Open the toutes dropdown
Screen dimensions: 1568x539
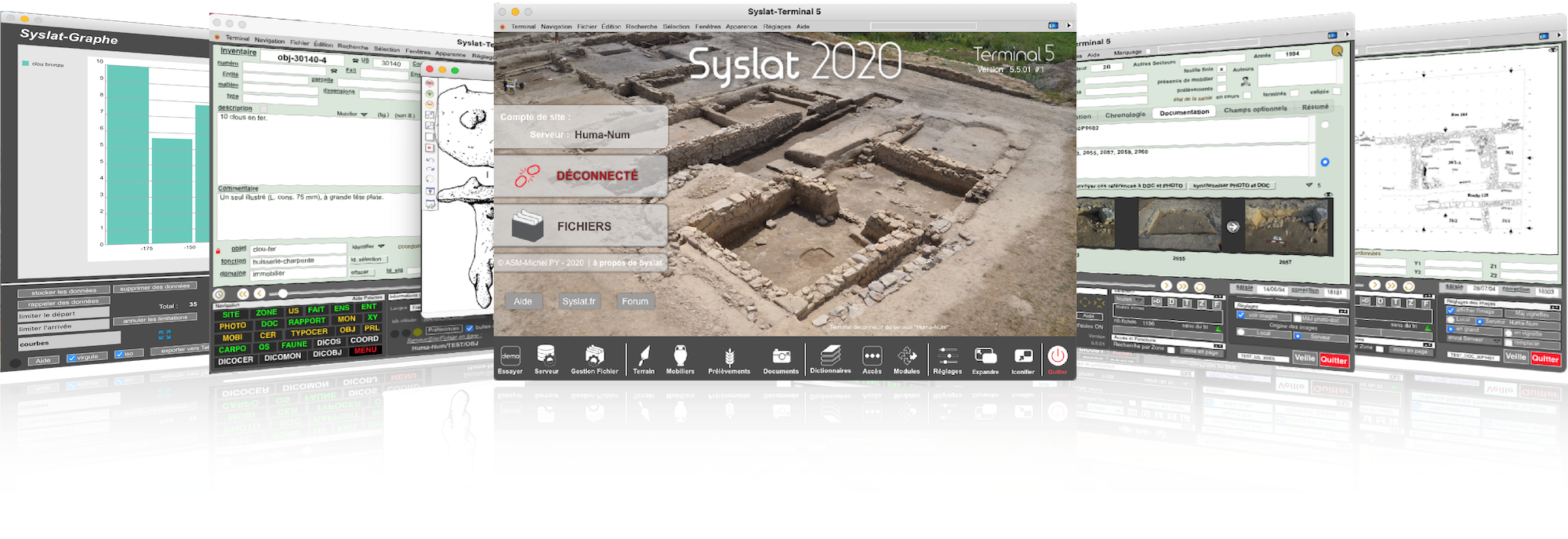1130,300
